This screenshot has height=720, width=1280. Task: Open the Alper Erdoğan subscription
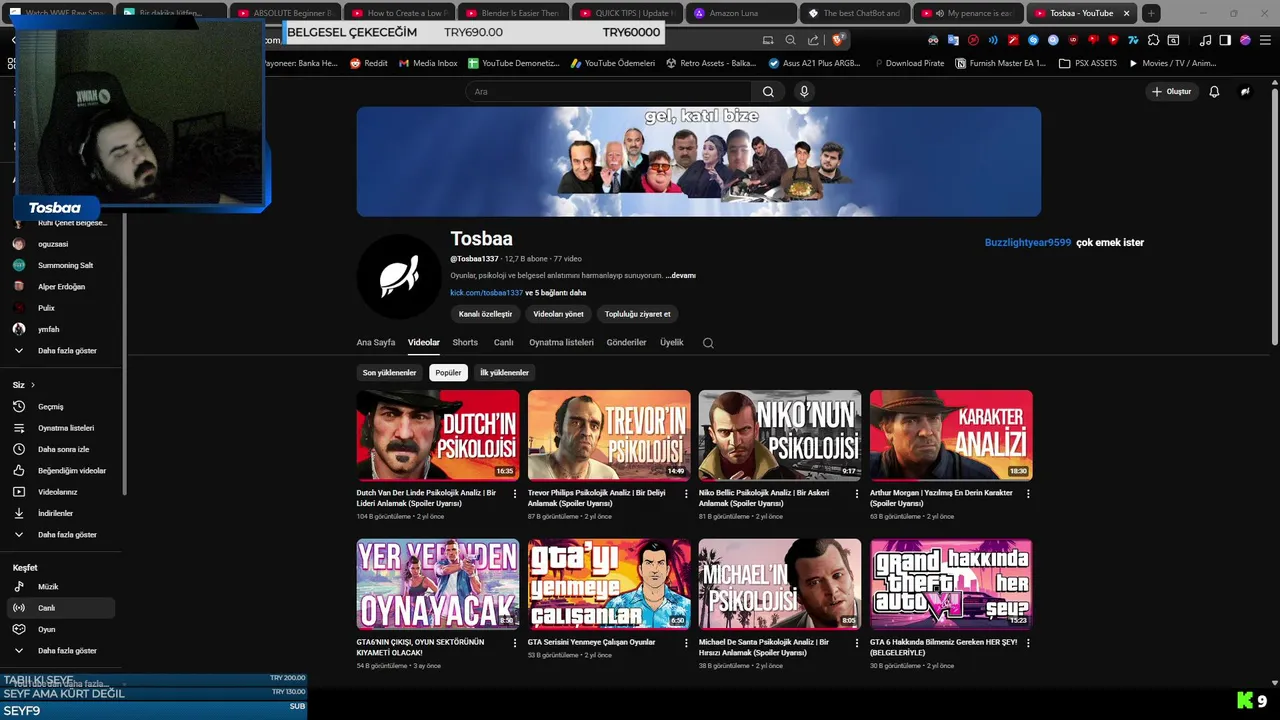(x=62, y=287)
